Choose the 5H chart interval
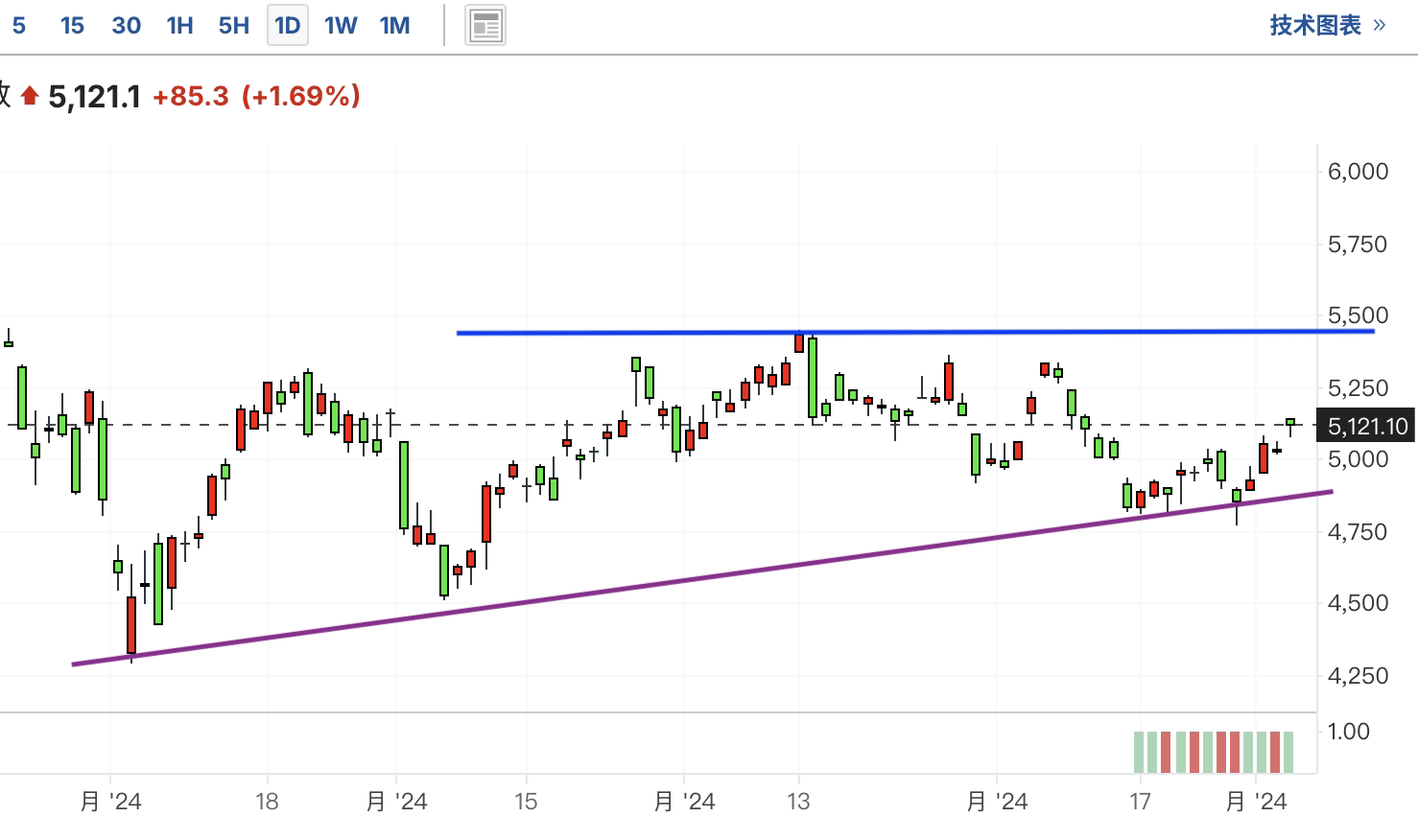 click(233, 26)
